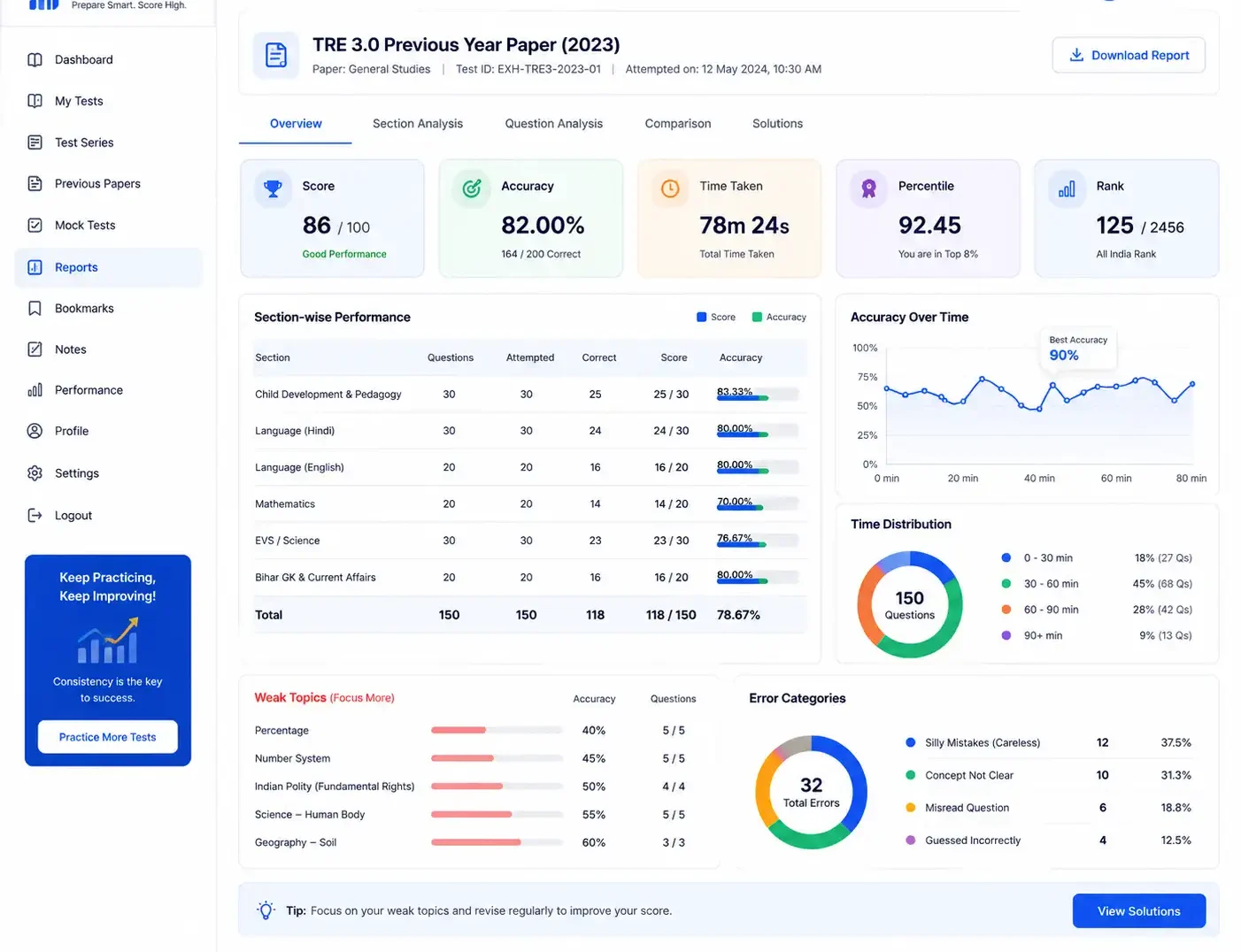Click the Accuracy target icon
The width and height of the screenshot is (1241, 952).
[472, 188]
